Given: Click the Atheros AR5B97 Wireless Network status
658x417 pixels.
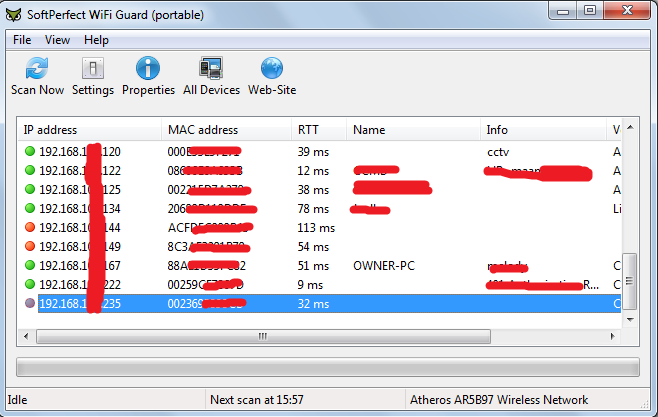Looking at the screenshot, I should pyautogui.click(x=499, y=400).
